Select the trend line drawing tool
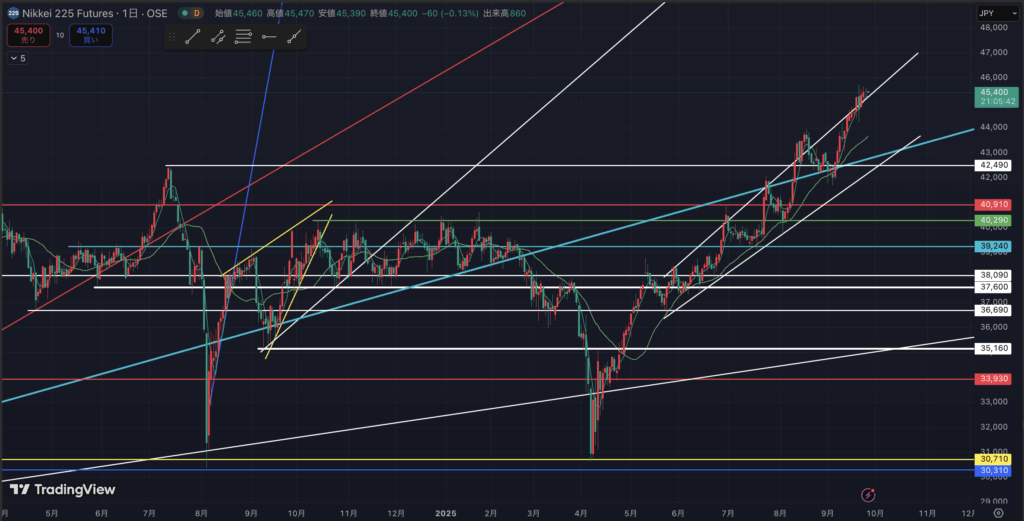 point(192,38)
